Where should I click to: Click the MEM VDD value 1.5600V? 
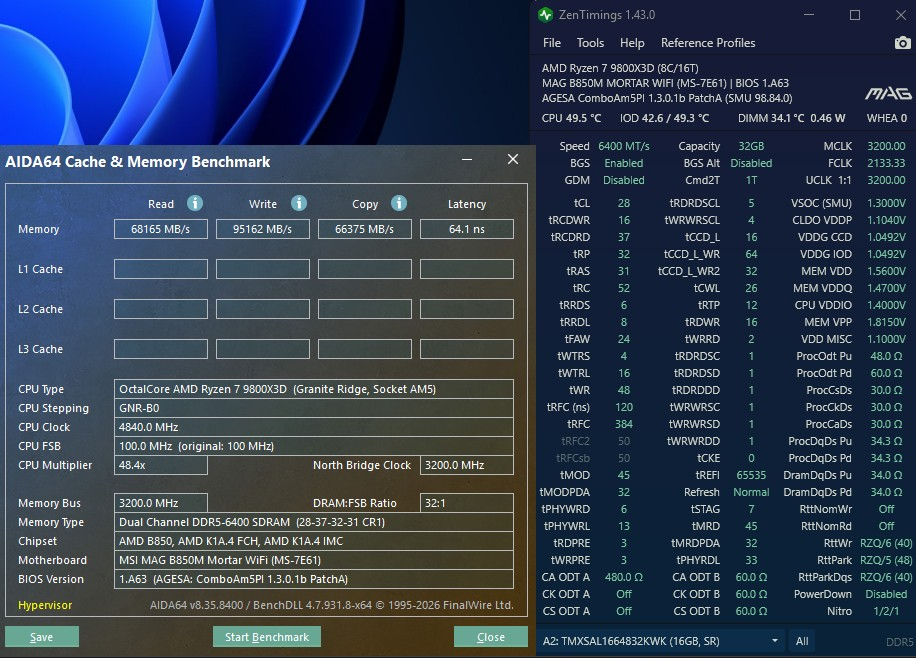(x=884, y=271)
